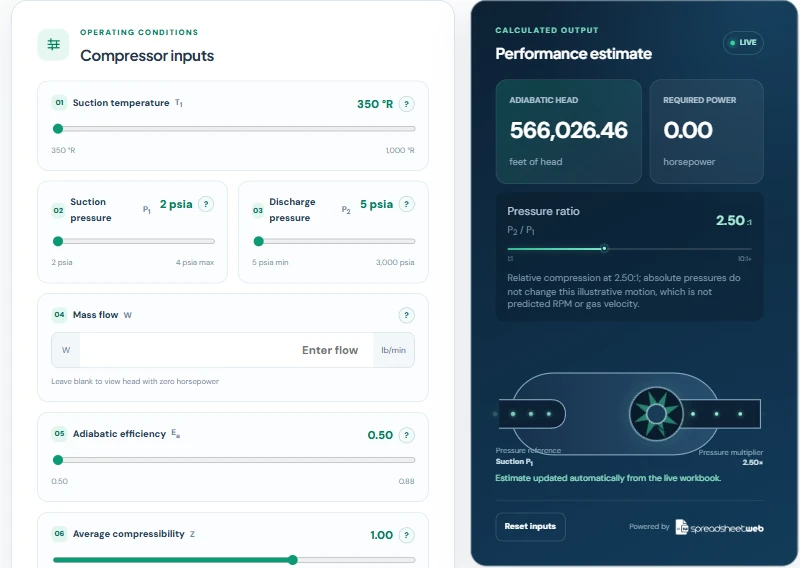Click the LIVE status badge
This screenshot has width=800, height=568.
[743, 43]
